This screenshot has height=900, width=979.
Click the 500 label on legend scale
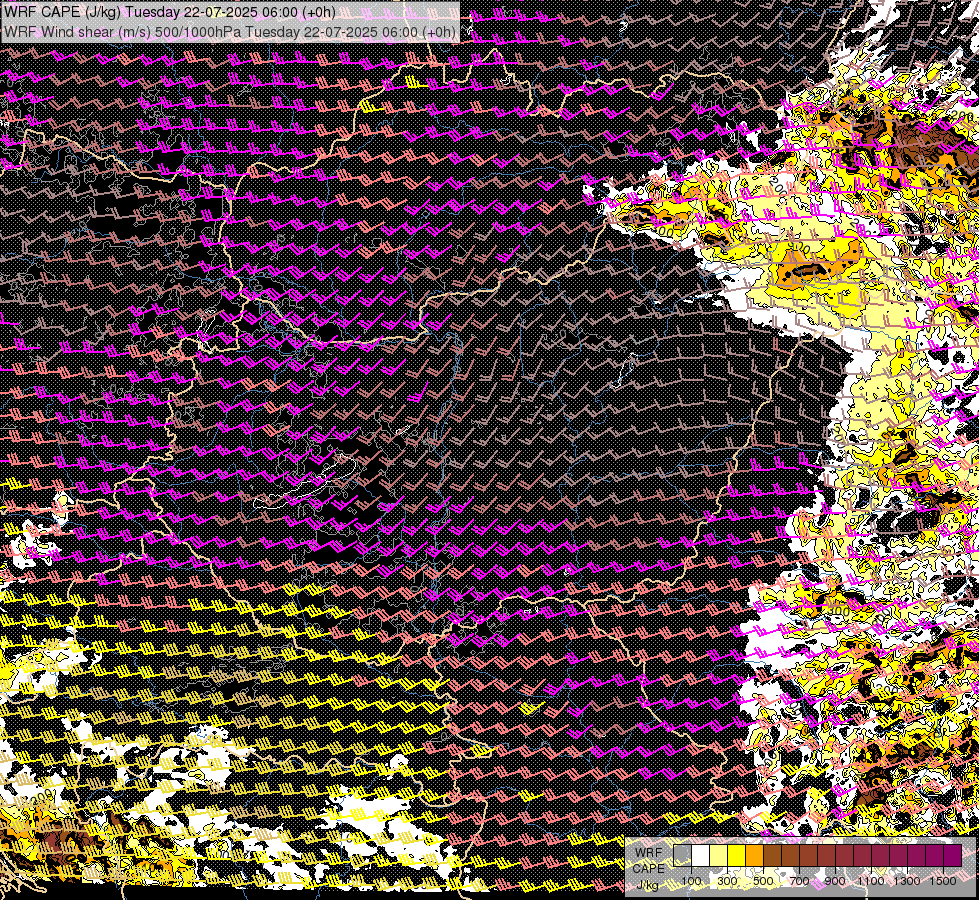(x=763, y=881)
